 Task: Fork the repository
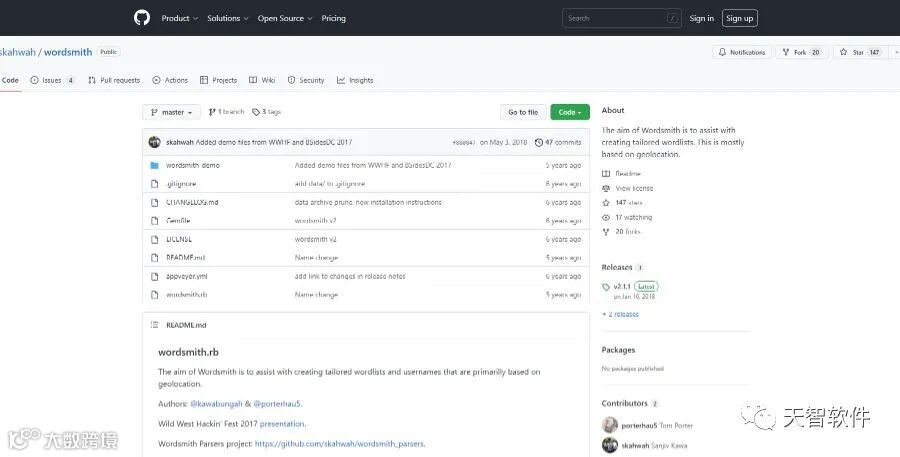(x=801, y=52)
